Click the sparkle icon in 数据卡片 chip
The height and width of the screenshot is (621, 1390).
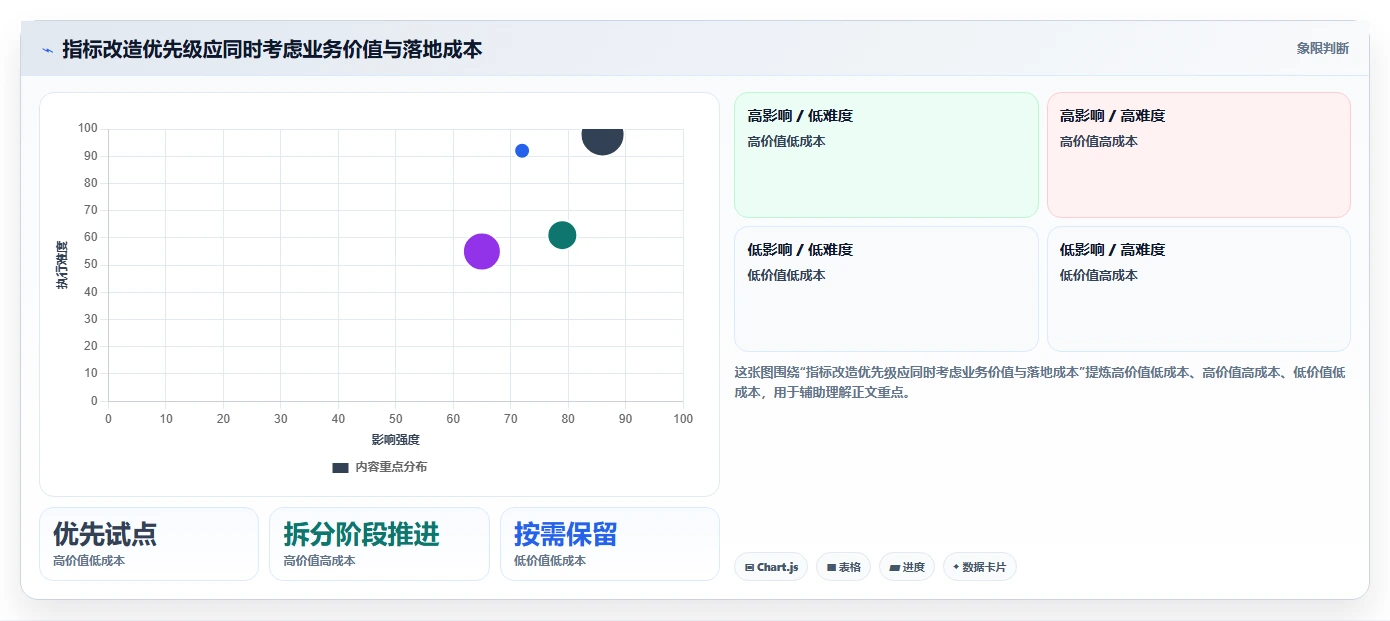coord(956,567)
